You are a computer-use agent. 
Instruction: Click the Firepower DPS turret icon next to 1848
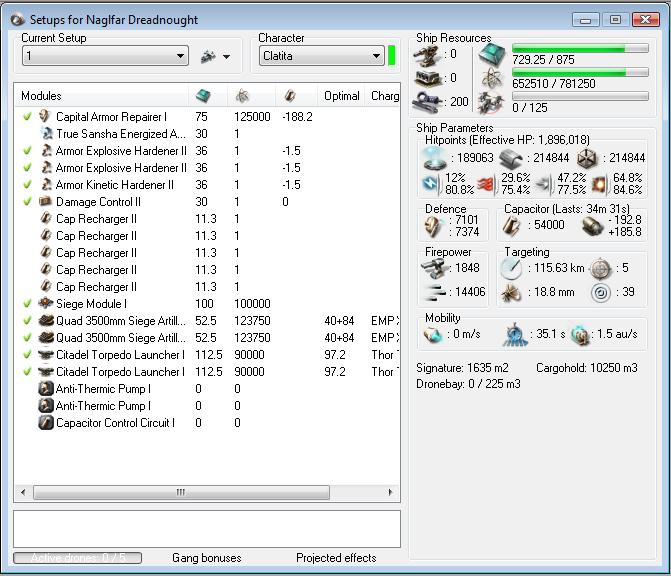[434, 268]
